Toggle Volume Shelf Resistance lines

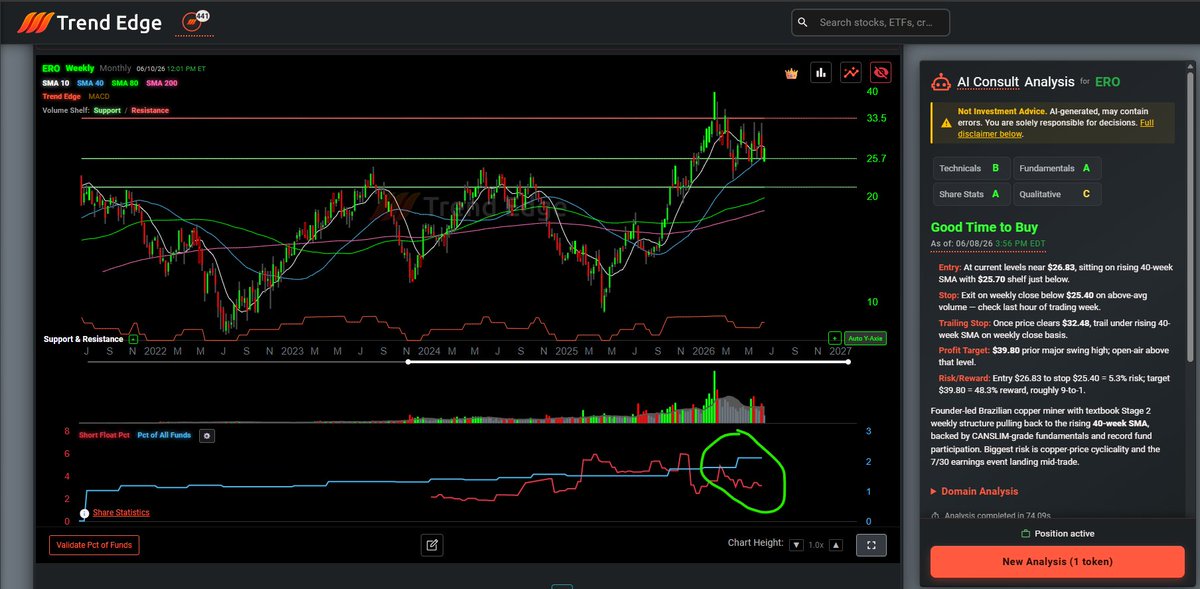click(150, 110)
